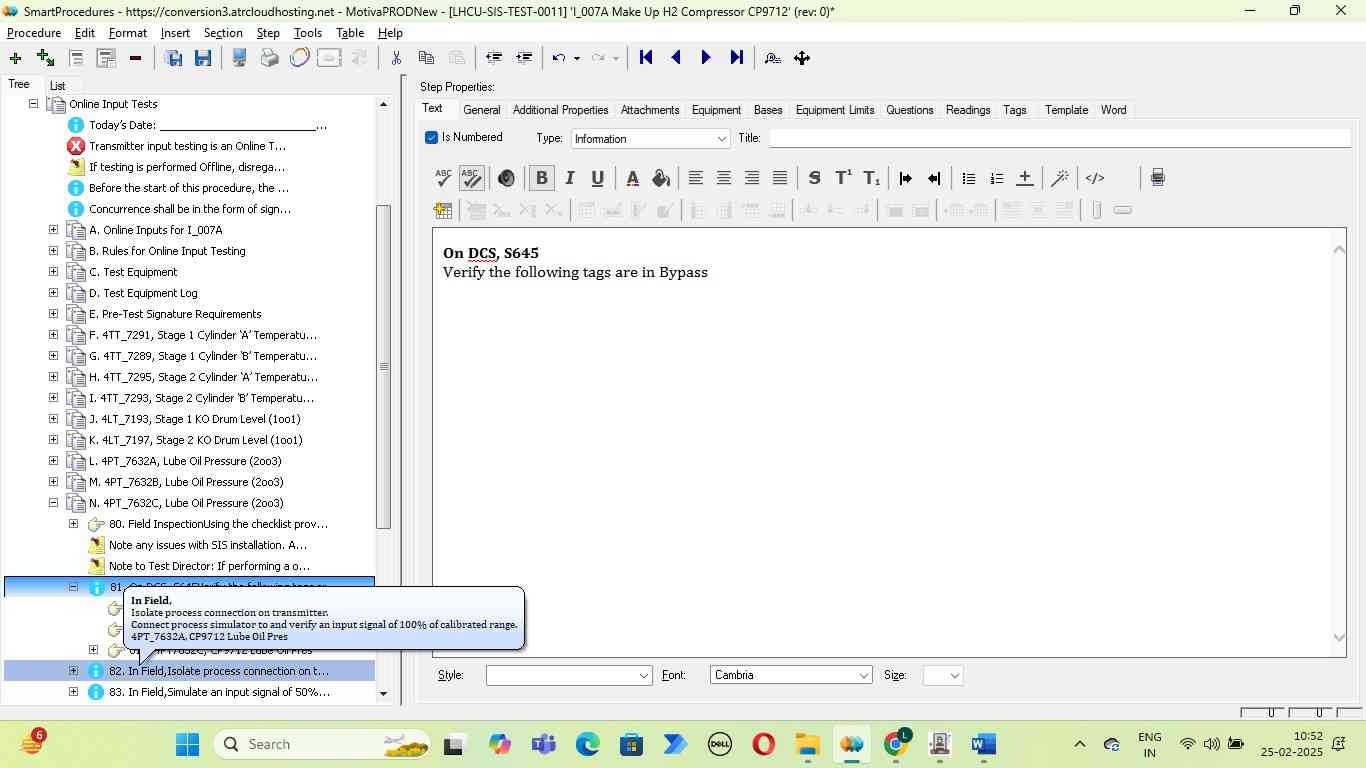Click the four-way move arrows icon

pyautogui.click(x=802, y=58)
